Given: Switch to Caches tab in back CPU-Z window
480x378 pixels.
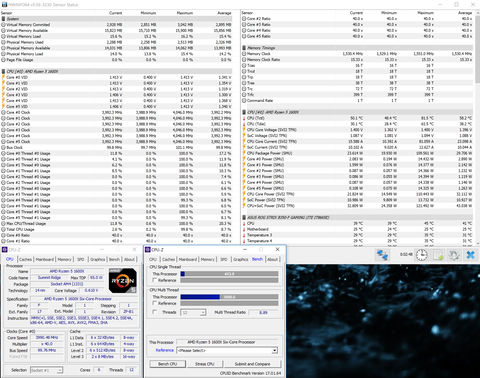Looking at the screenshot, I should [25, 259].
